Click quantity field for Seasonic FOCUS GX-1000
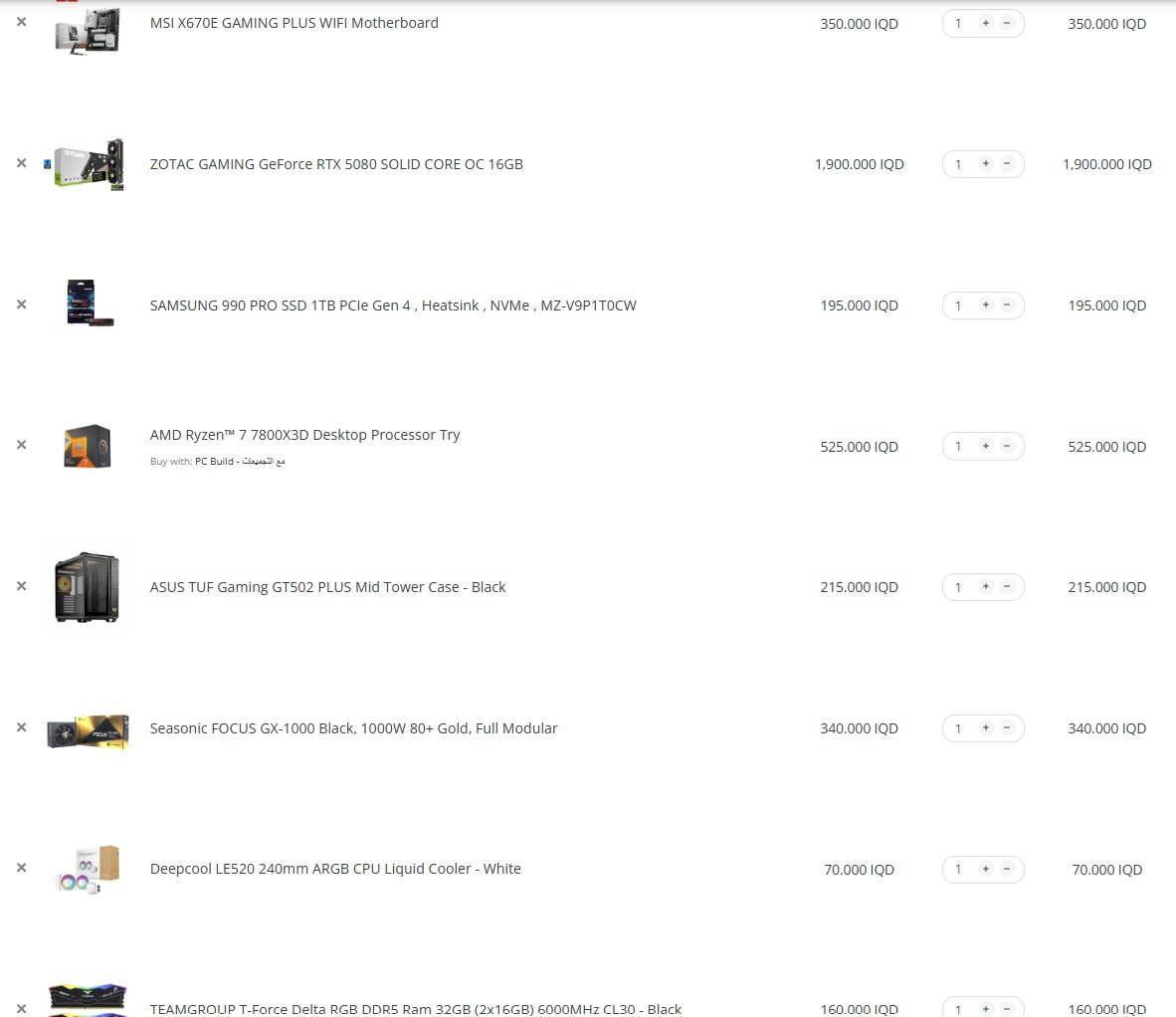This screenshot has width=1176, height=1017. pyautogui.click(x=958, y=728)
